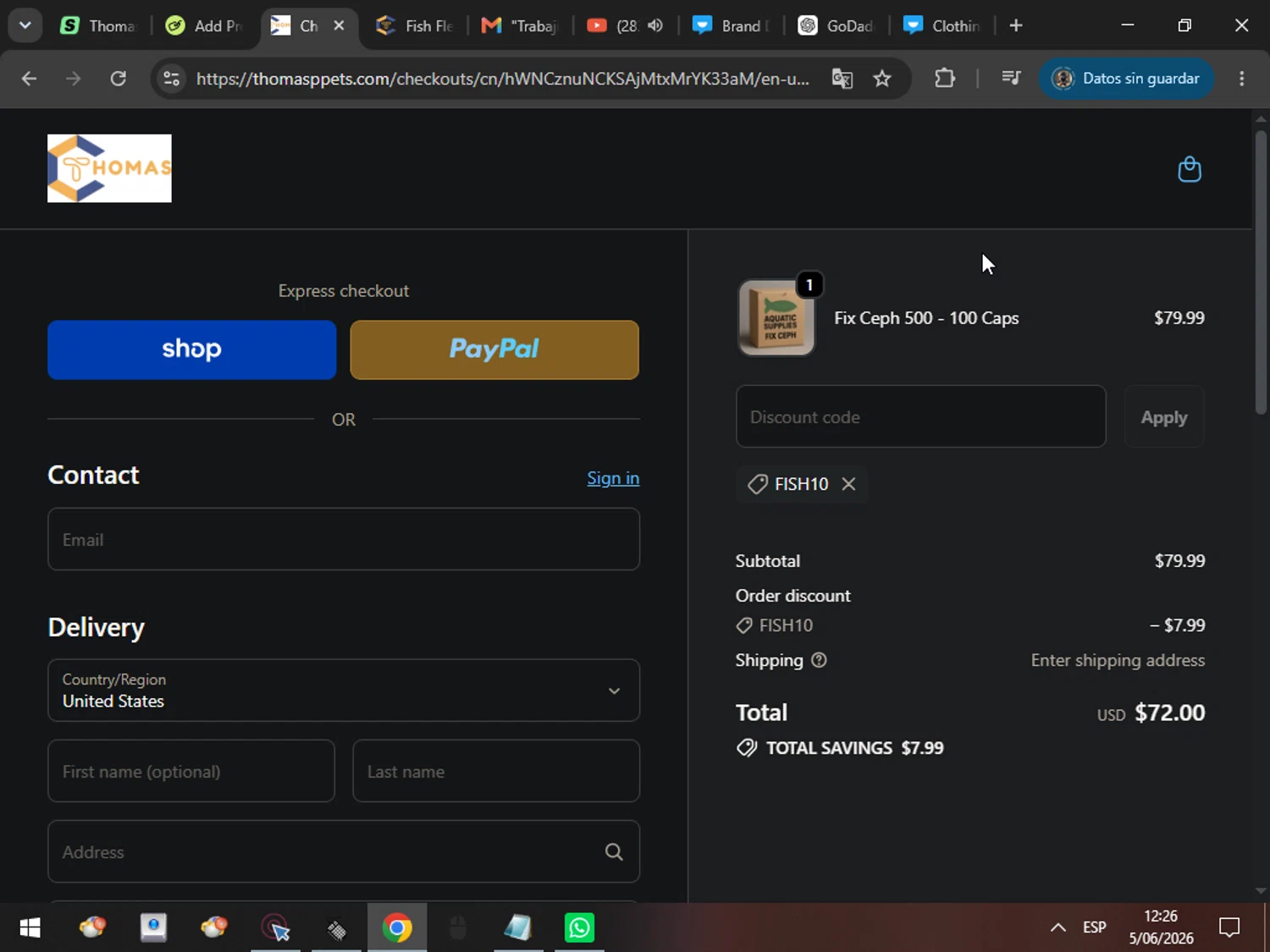Focus the Discount code field

click(921, 416)
